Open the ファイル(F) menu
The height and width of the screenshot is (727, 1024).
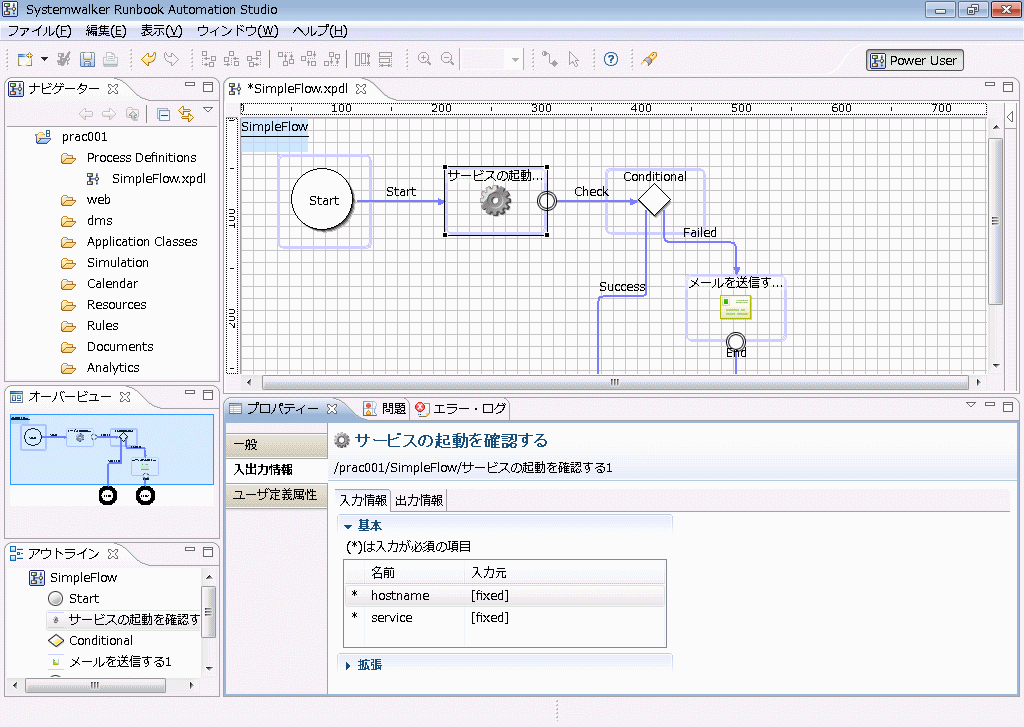39,31
